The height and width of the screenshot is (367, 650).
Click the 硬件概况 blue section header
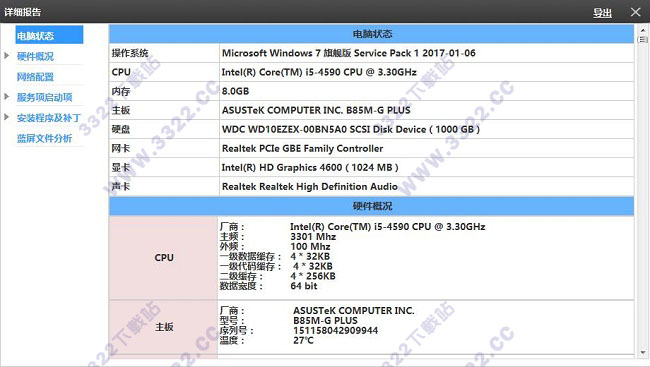point(371,206)
